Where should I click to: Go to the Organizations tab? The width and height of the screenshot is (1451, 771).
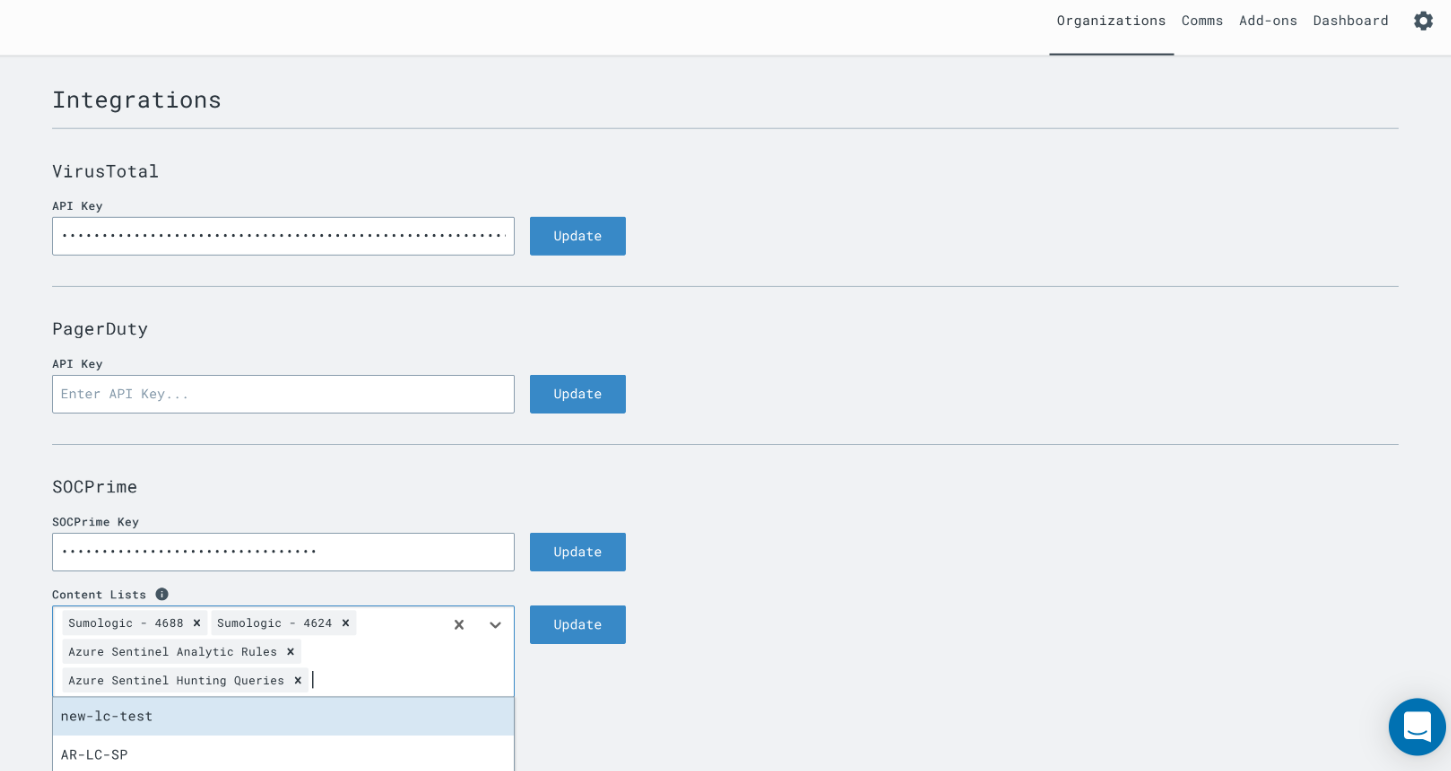(1111, 21)
